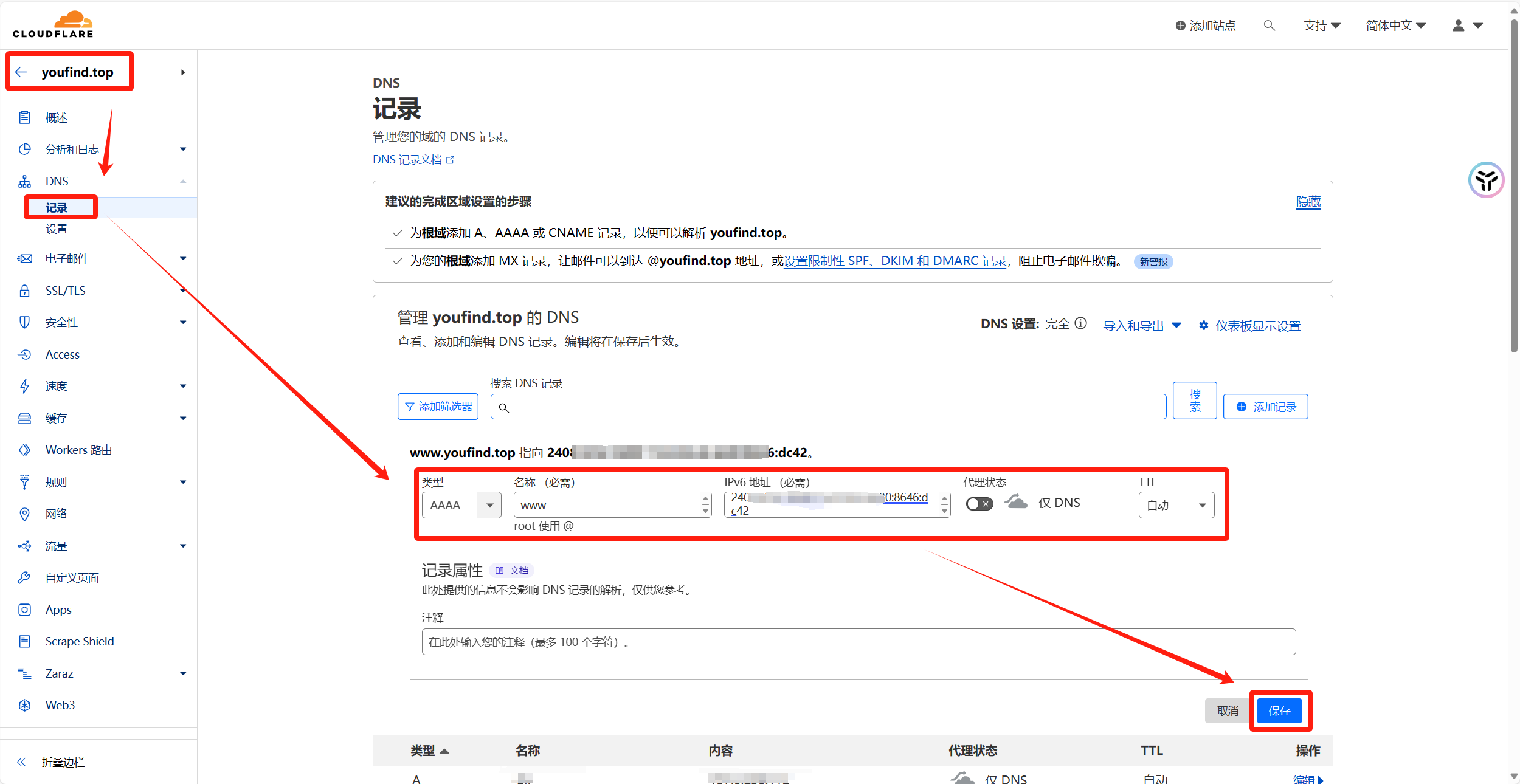Click the search magnifier icon in header

click(x=1269, y=26)
